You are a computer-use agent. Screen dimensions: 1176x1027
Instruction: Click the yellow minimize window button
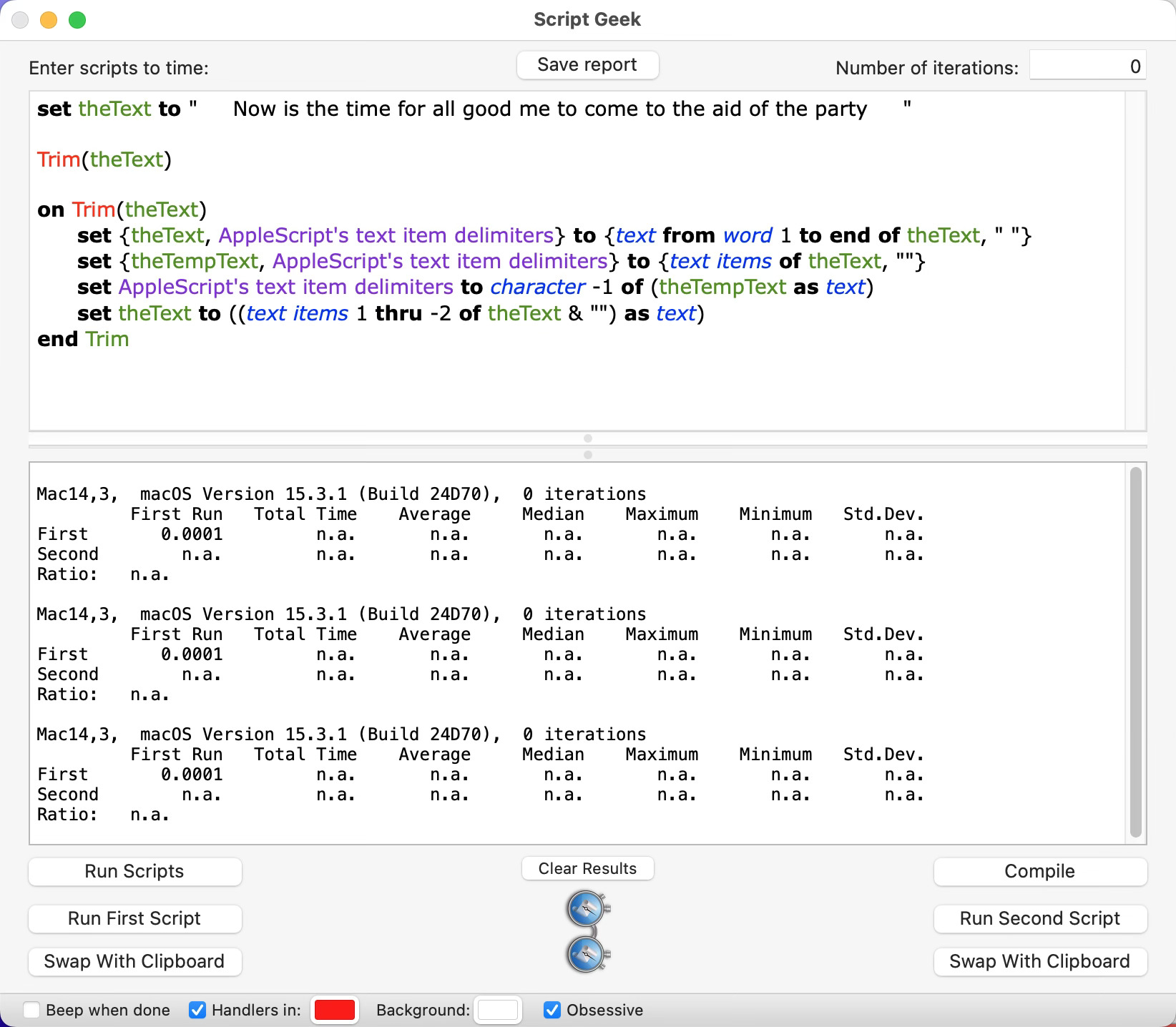[49, 20]
